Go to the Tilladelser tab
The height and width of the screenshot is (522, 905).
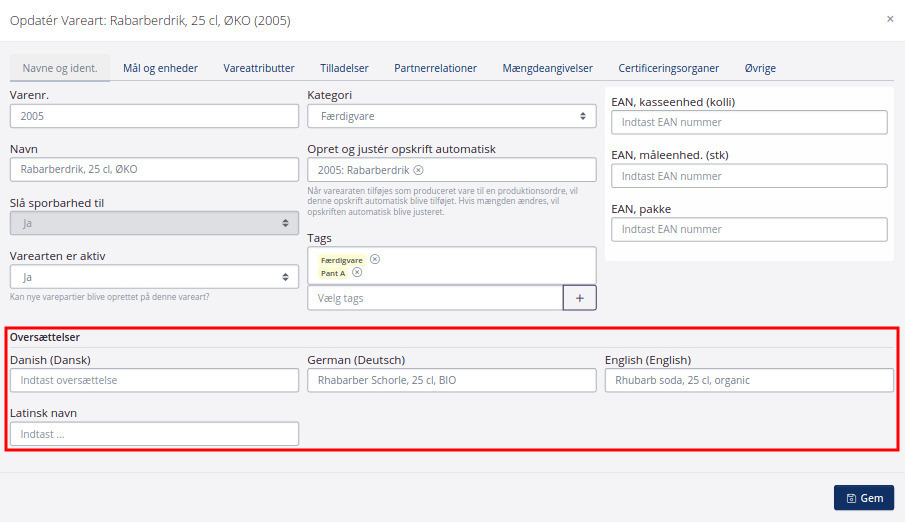pyautogui.click(x=344, y=68)
